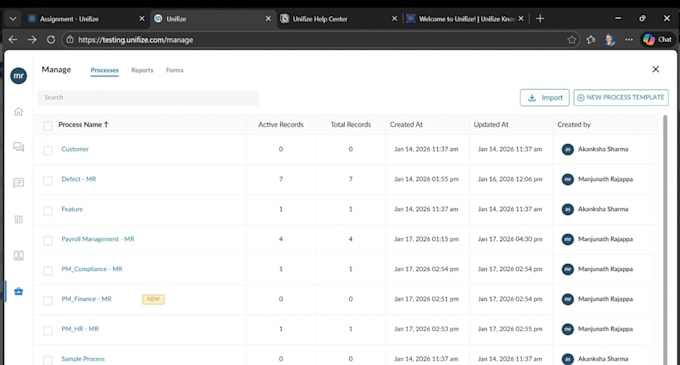
Task: Check the PM_Compliance - MR checkbox
Action: tap(47, 270)
